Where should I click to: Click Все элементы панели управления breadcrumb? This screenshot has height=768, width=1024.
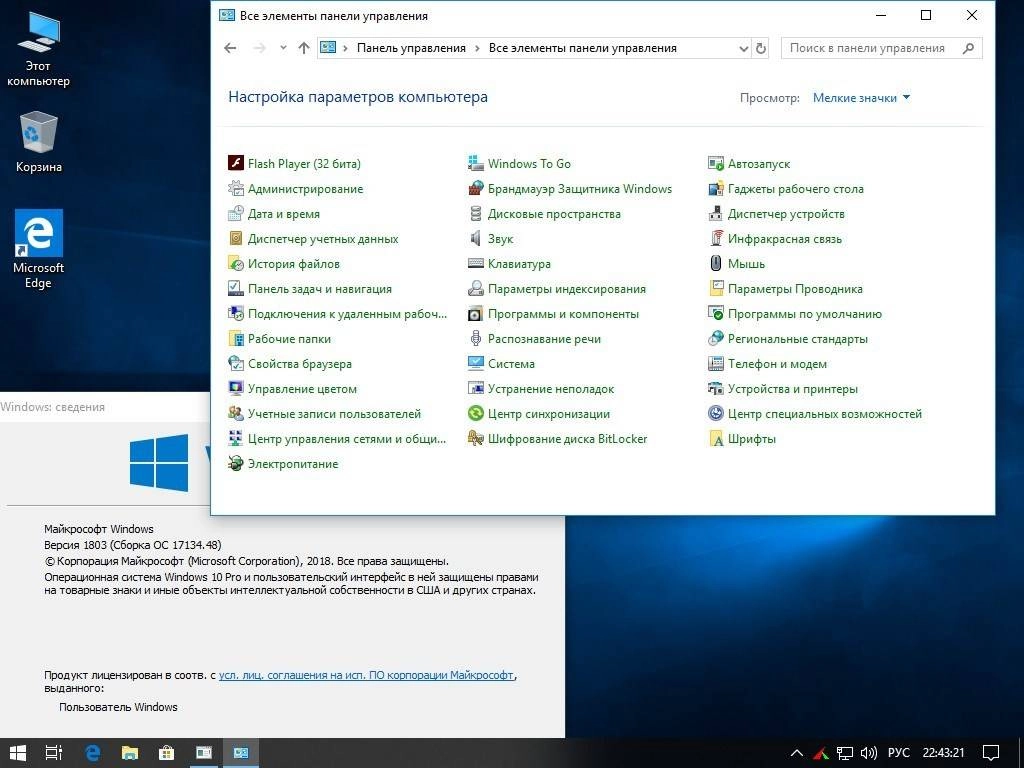(583, 48)
